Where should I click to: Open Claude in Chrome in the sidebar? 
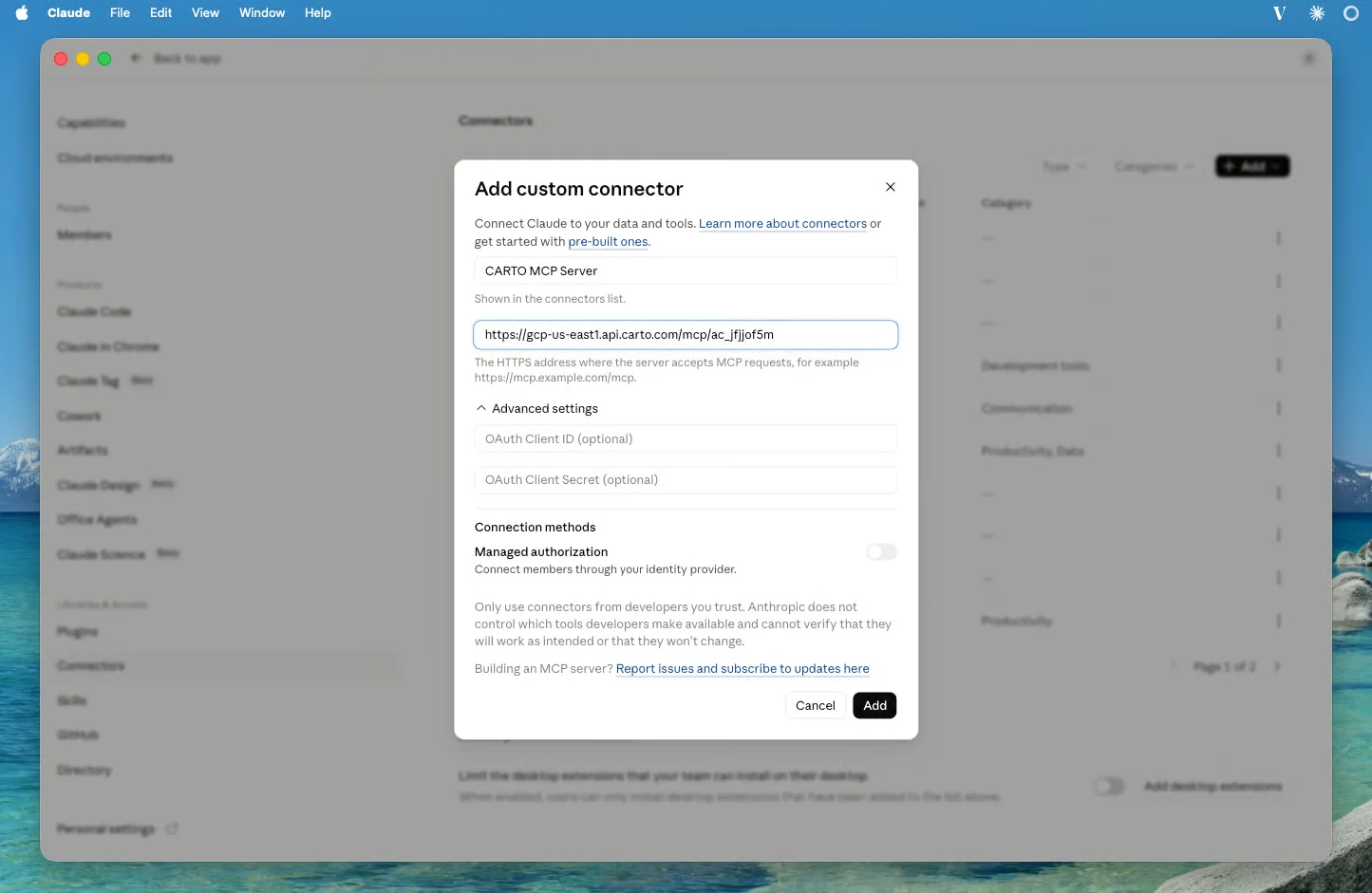click(x=108, y=347)
